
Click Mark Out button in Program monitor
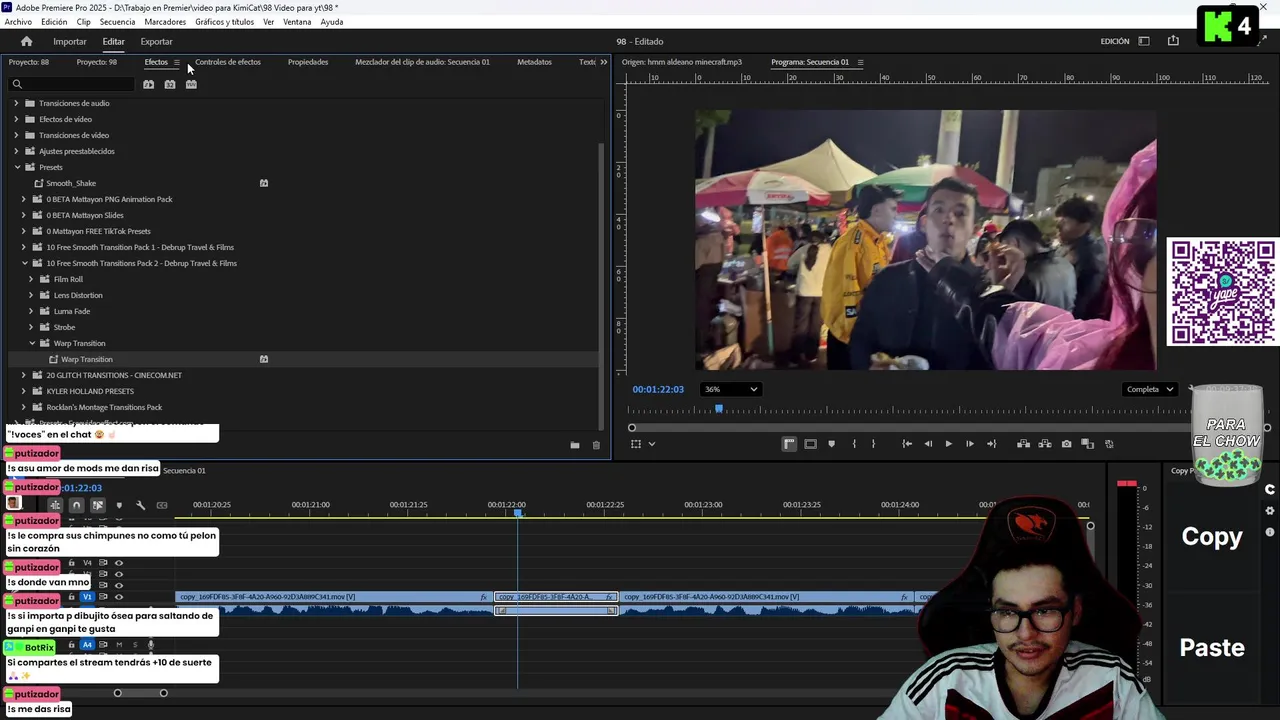[873, 444]
